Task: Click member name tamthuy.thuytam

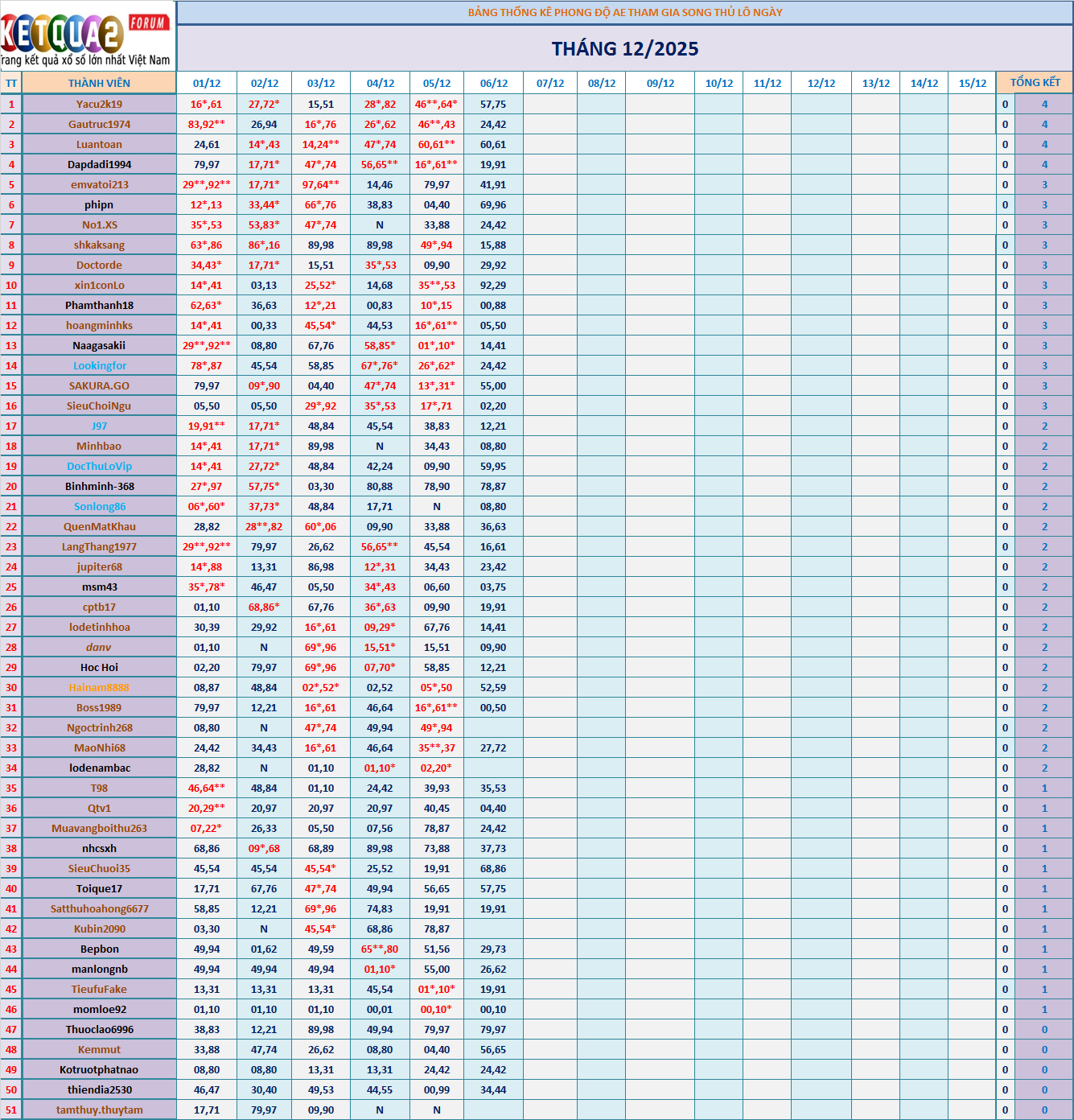Action: tap(100, 1110)
